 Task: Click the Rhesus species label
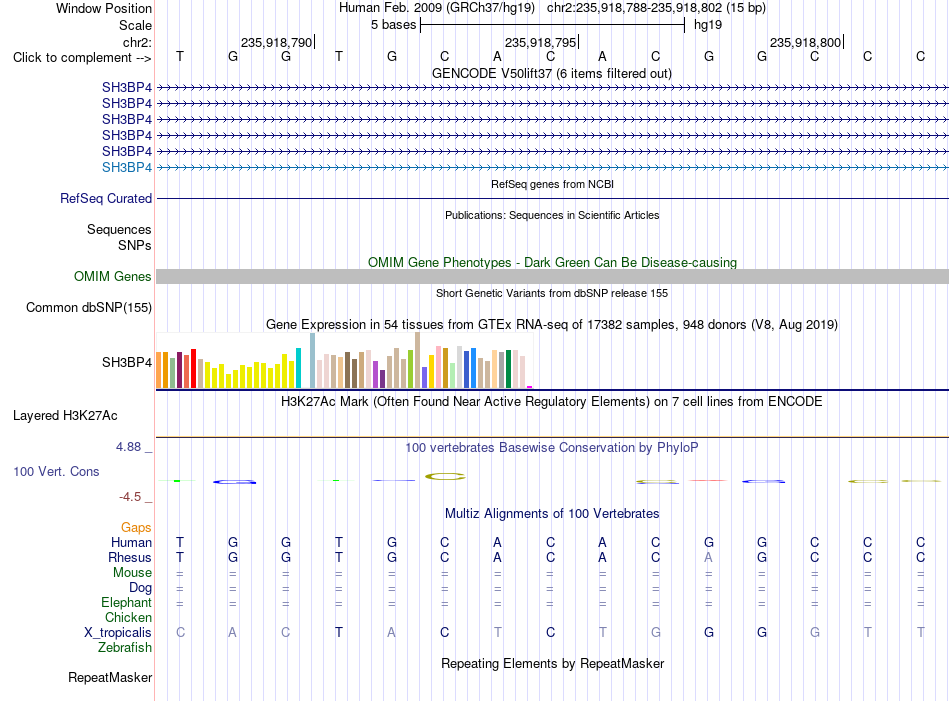point(130,557)
